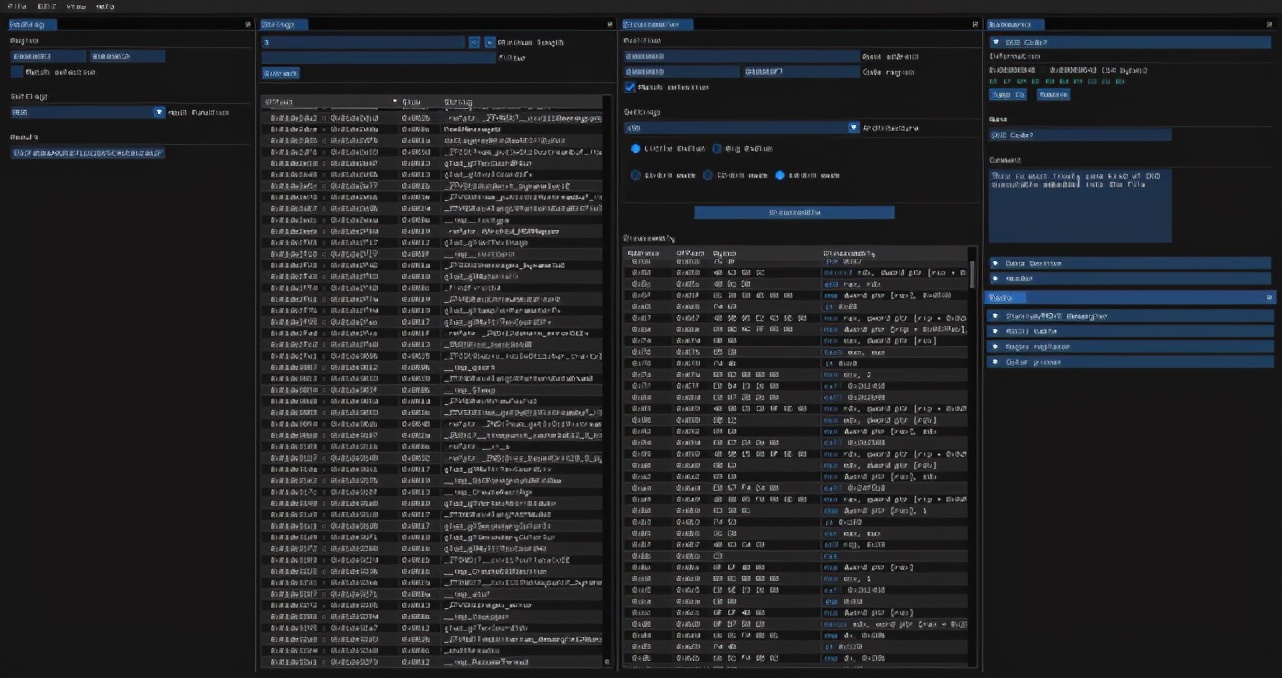Select the 32-bit mode radio button
Viewport: 1282px width, 678px height.
point(708,175)
